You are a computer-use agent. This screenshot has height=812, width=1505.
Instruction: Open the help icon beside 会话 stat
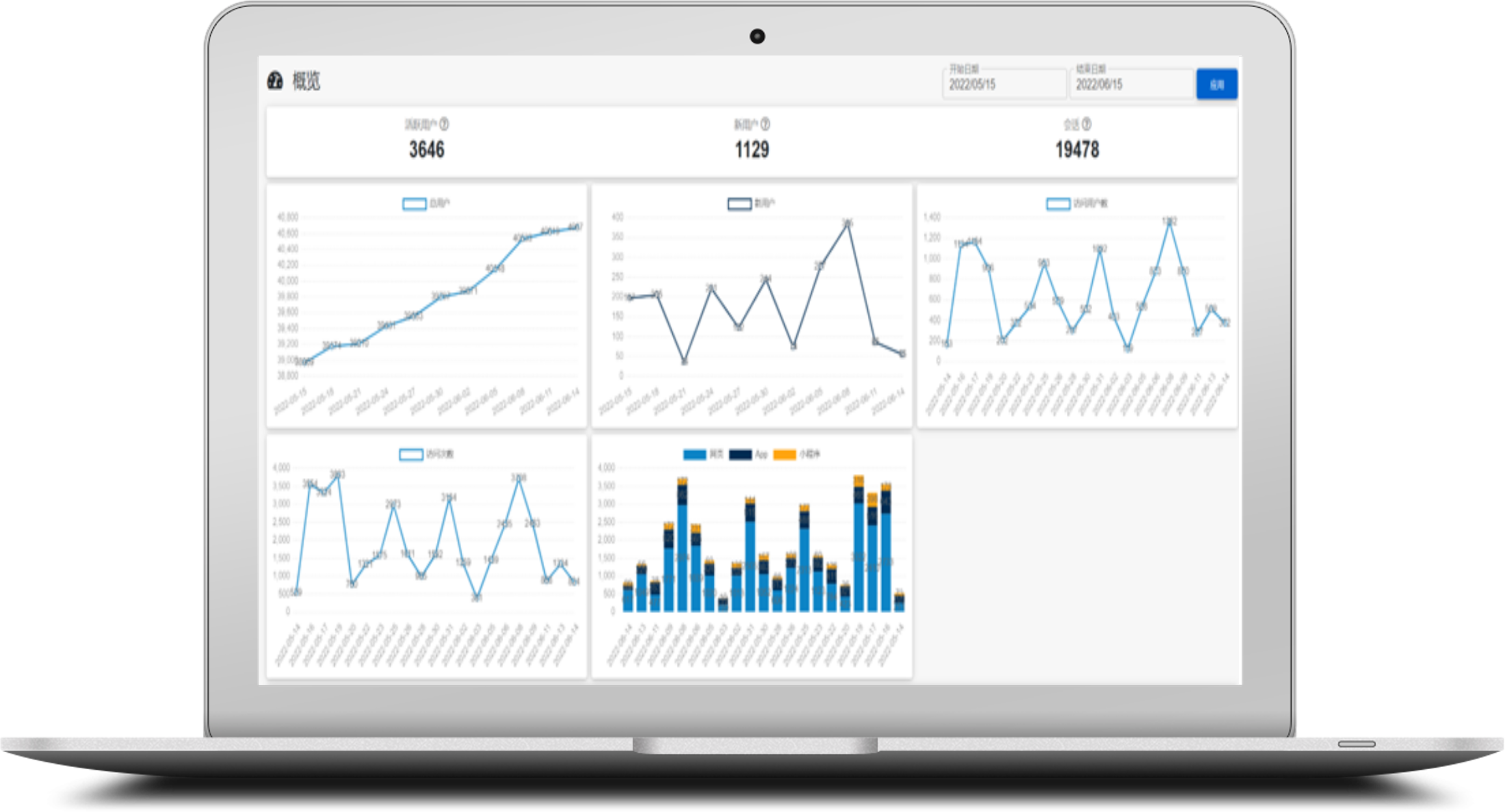1086,124
